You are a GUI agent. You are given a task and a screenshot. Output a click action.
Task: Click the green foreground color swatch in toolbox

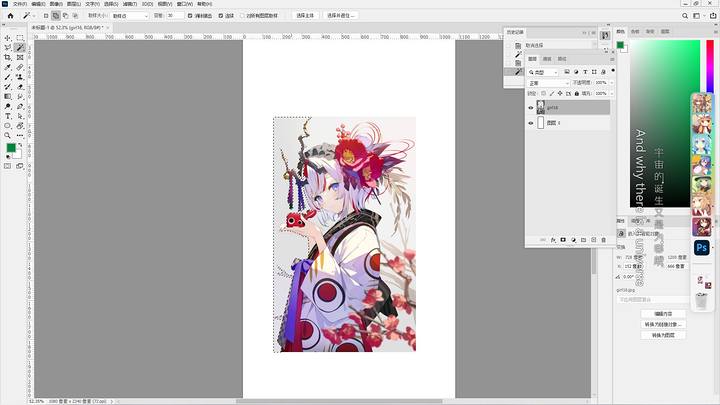click(11, 147)
